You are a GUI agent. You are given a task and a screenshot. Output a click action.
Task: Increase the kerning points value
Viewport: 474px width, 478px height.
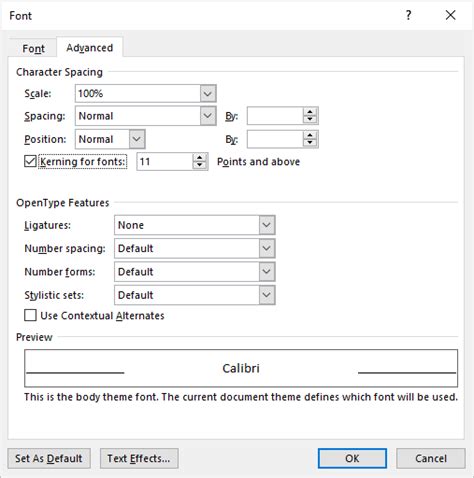[200, 158]
